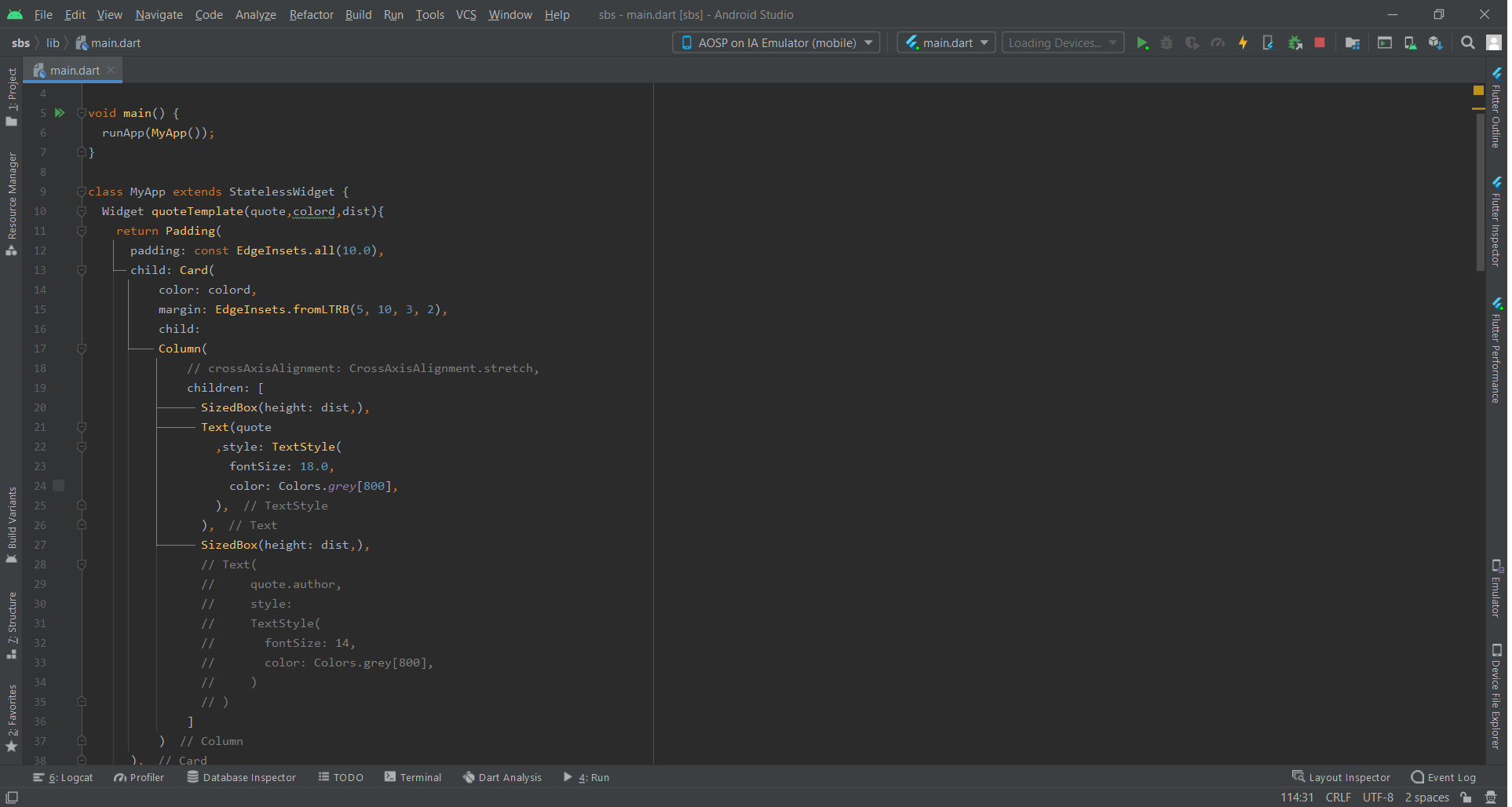Click the Flutter Attach phone icon
1512x807 pixels.
click(x=1268, y=43)
